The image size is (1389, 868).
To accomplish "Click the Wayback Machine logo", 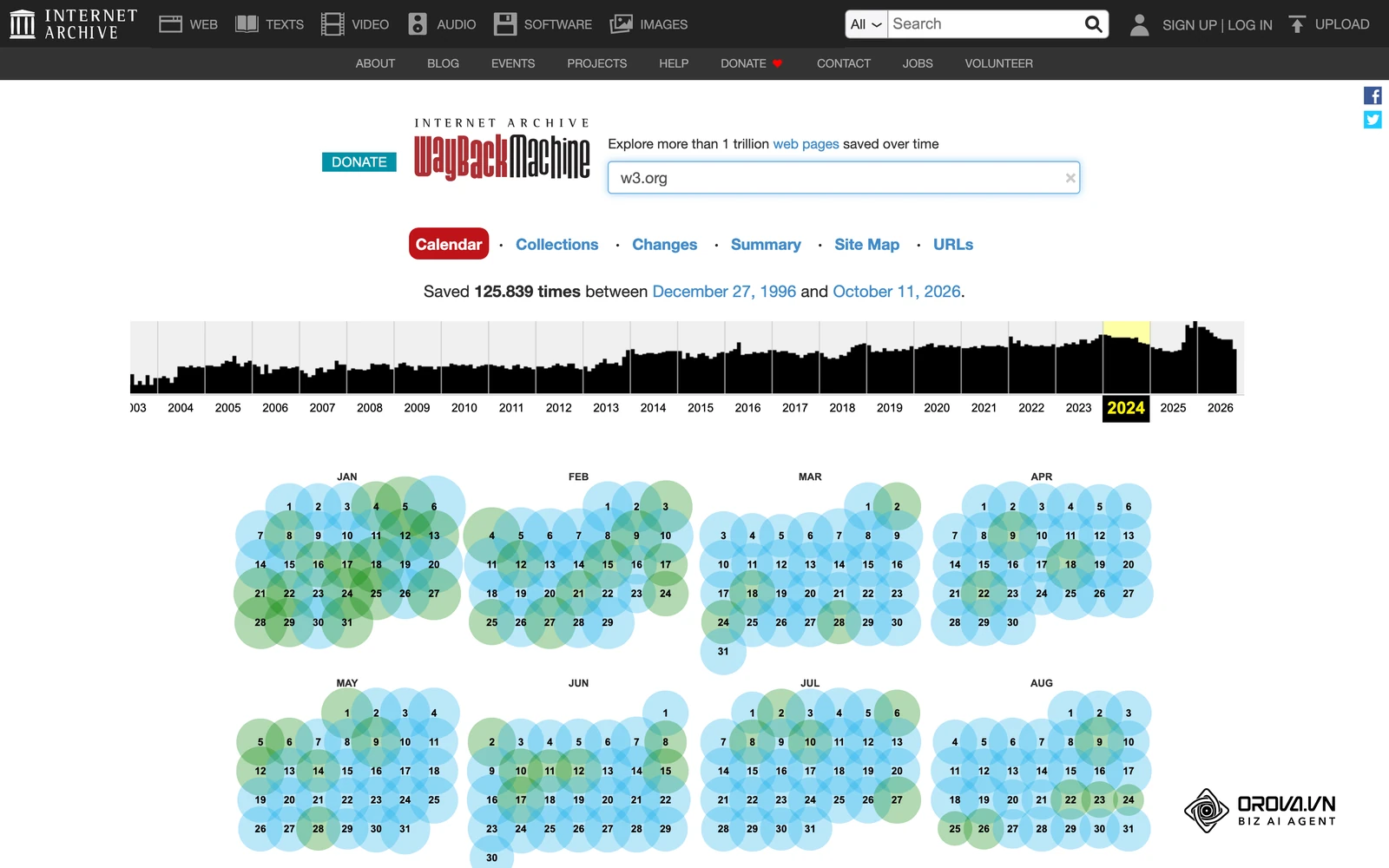I will pos(502,148).
